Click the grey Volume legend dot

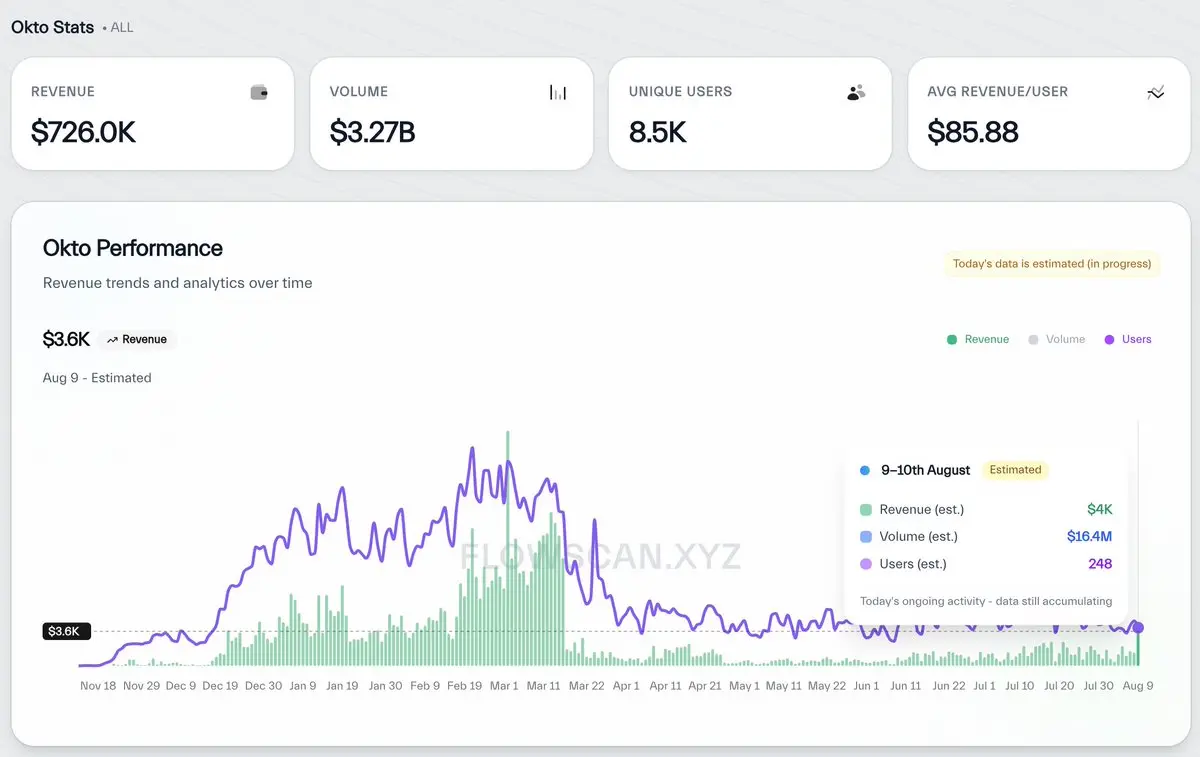[1034, 340]
